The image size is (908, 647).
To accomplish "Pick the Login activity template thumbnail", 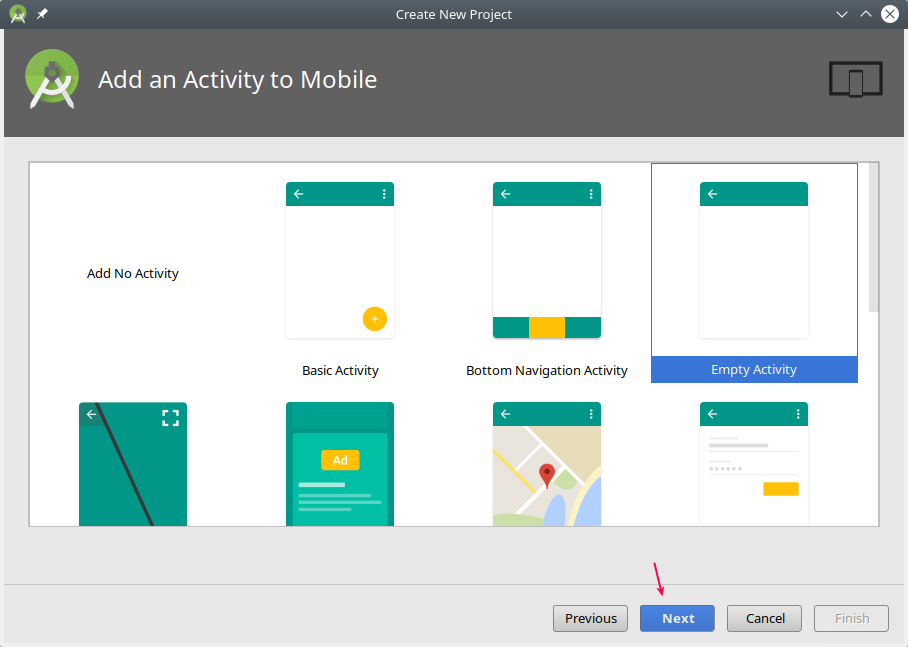I will point(754,463).
